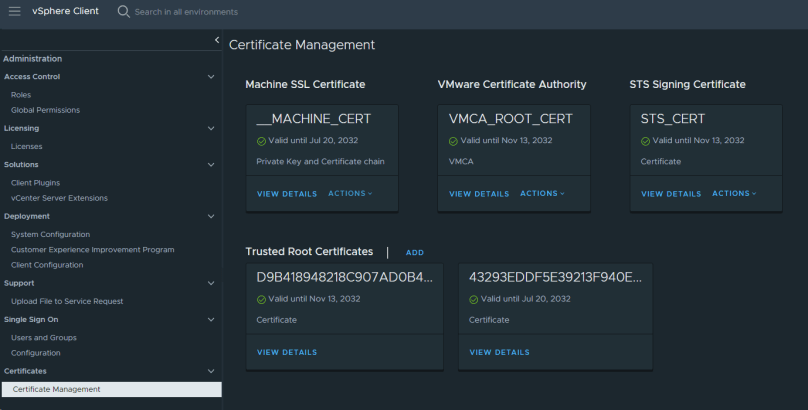
Task: Open the hamburger navigation menu
Action: [x=14, y=11]
